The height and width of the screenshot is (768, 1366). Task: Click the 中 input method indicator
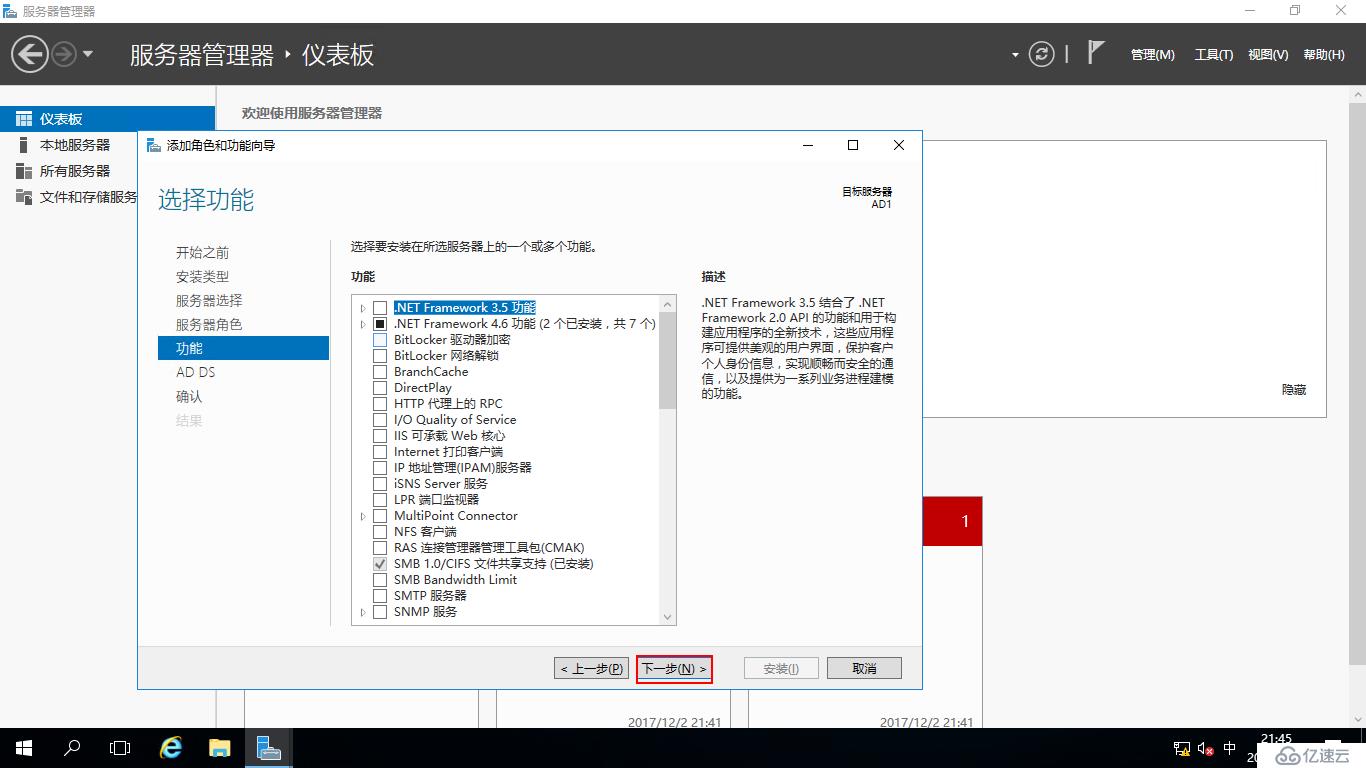[1230, 748]
